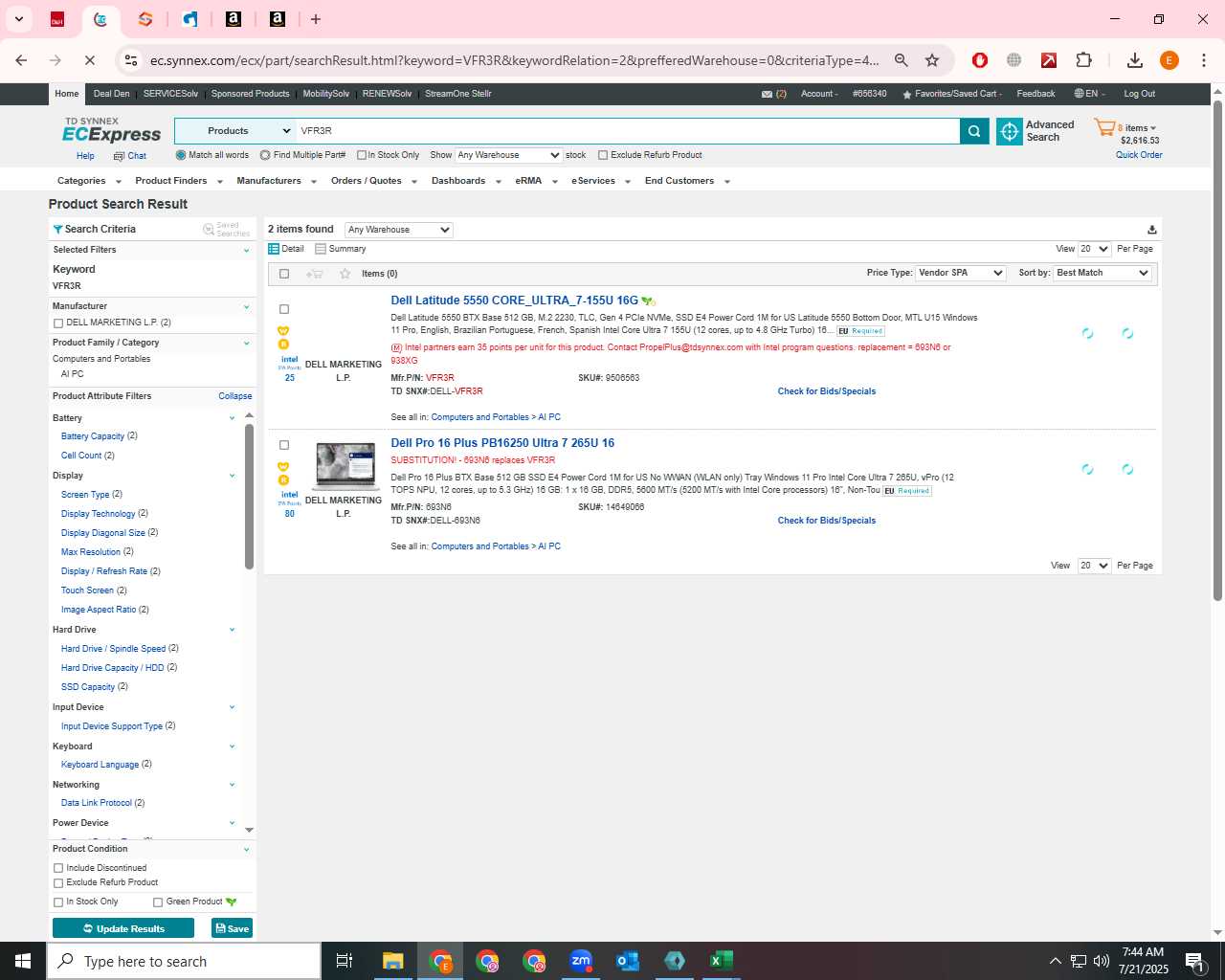This screenshot has width=1225, height=980.
Task: Open the Price Type Vendor SPA dropdown
Action: tap(960, 273)
